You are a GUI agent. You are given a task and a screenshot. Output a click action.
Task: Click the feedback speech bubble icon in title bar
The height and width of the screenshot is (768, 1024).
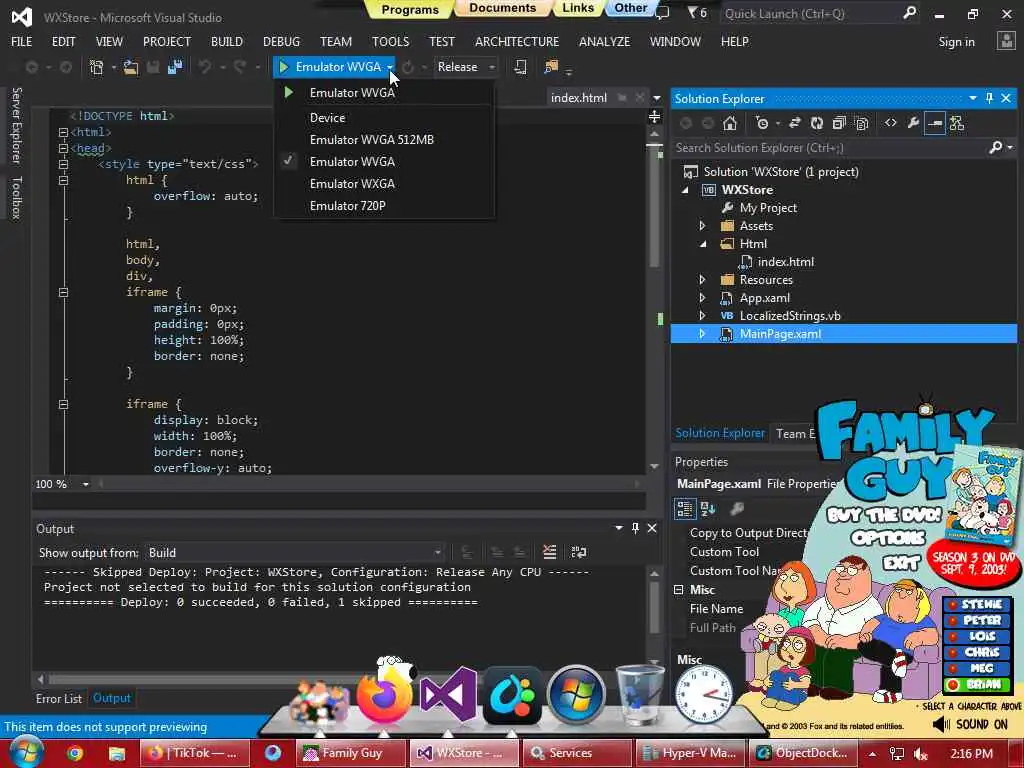[x=663, y=12]
